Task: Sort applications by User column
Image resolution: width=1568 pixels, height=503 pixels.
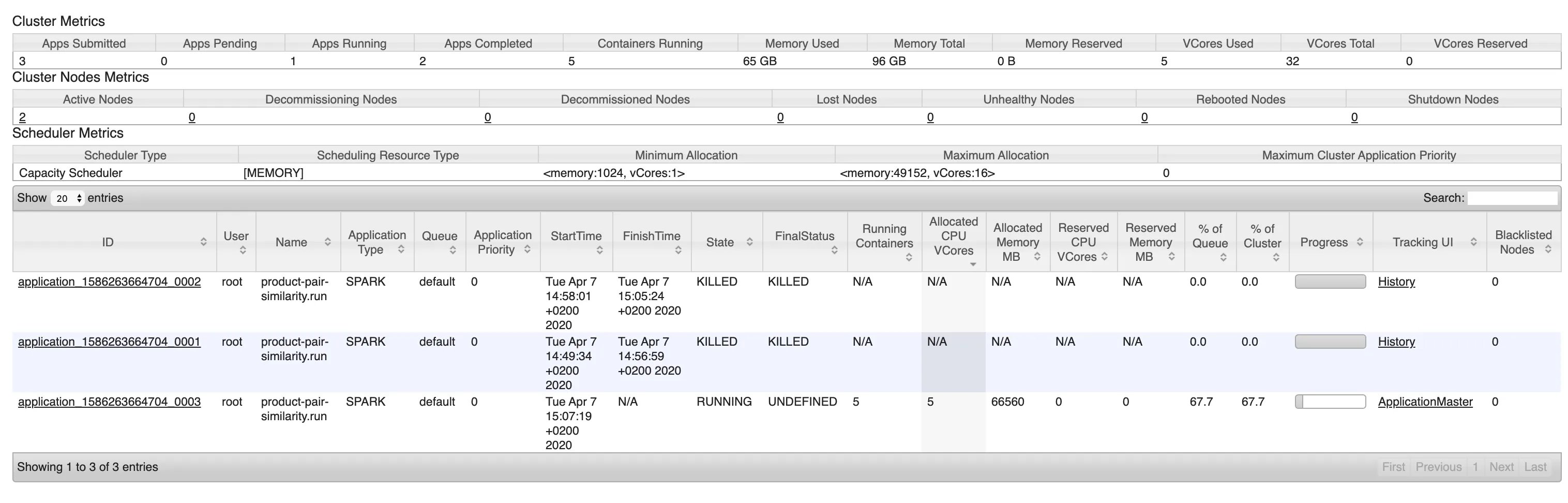Action: tap(236, 242)
